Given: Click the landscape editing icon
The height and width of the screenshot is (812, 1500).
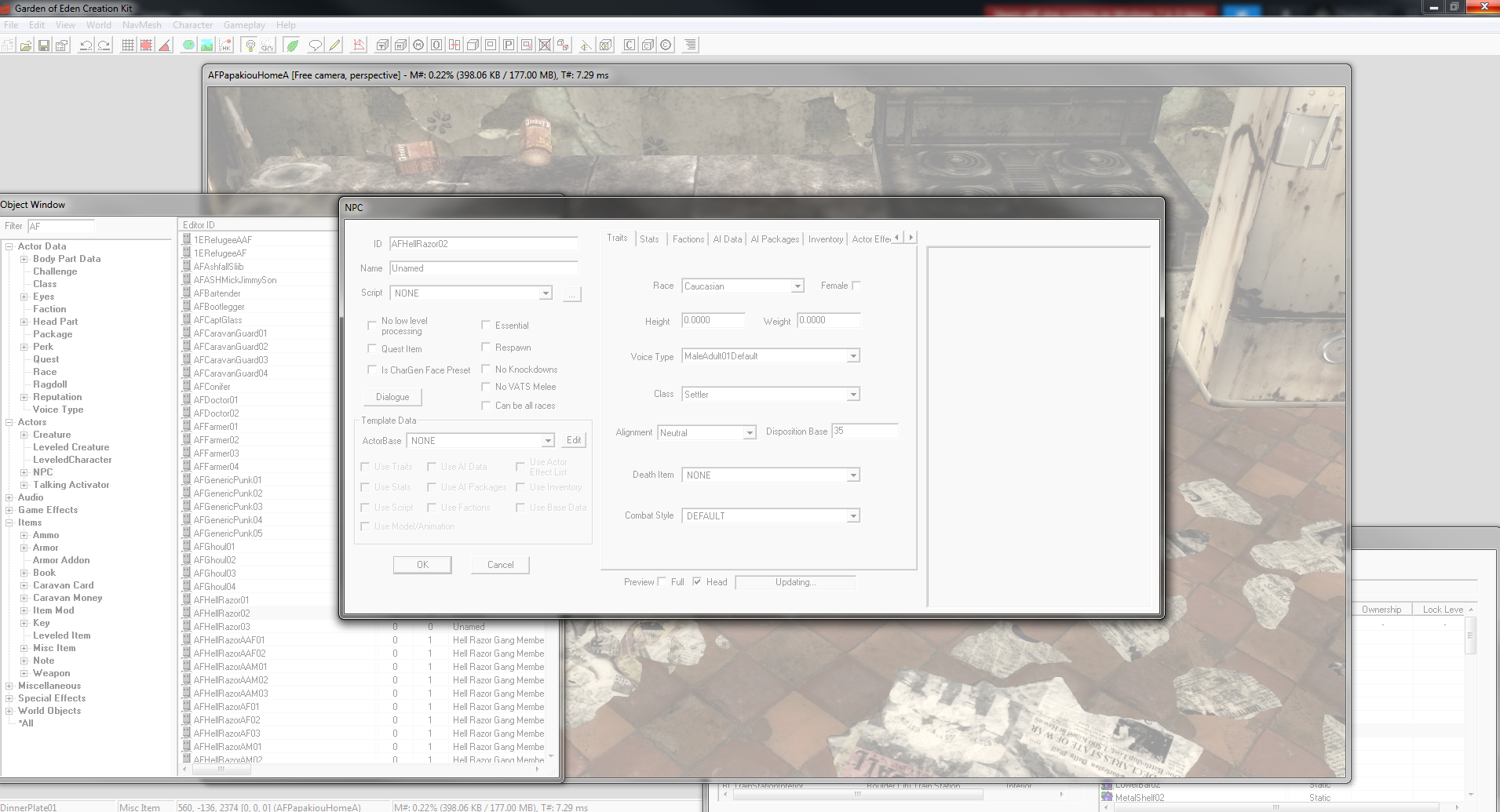Looking at the screenshot, I should [206, 46].
